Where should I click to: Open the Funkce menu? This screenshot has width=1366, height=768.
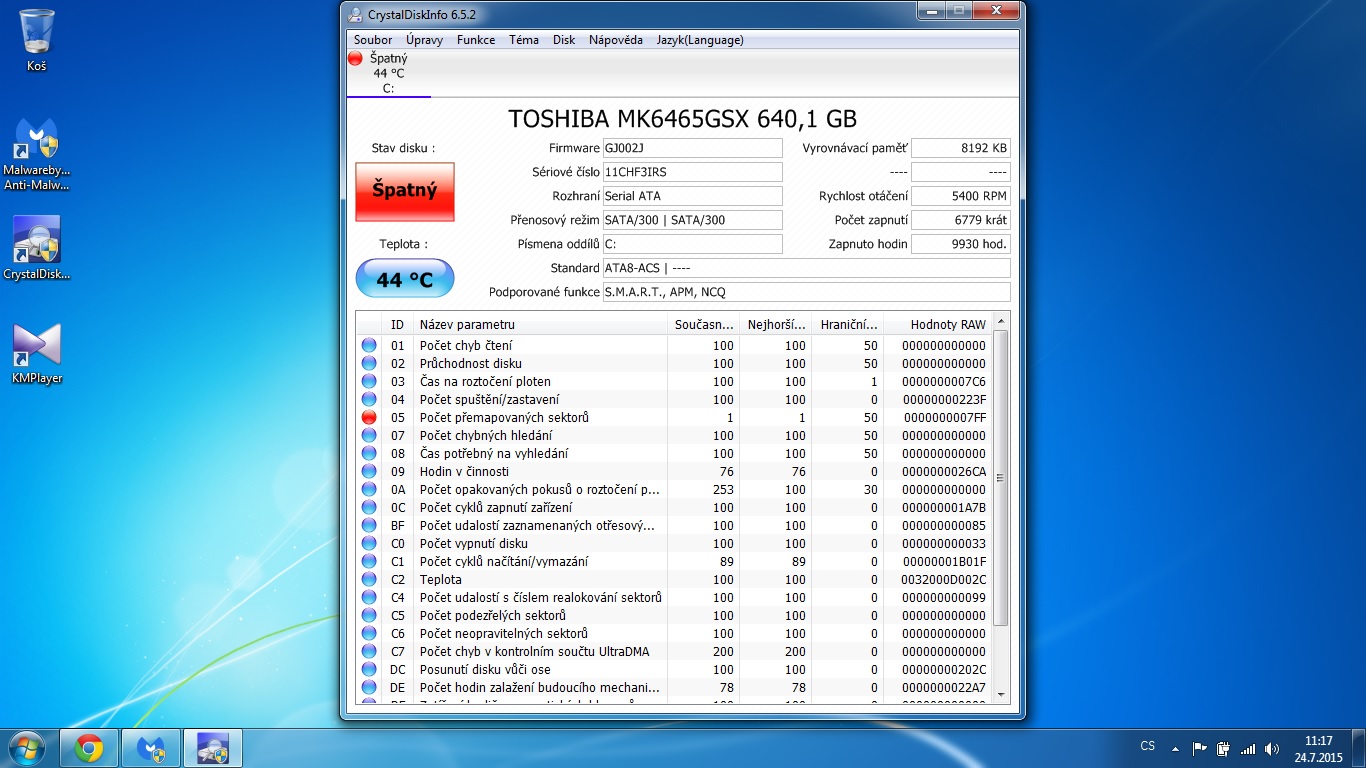(x=476, y=40)
